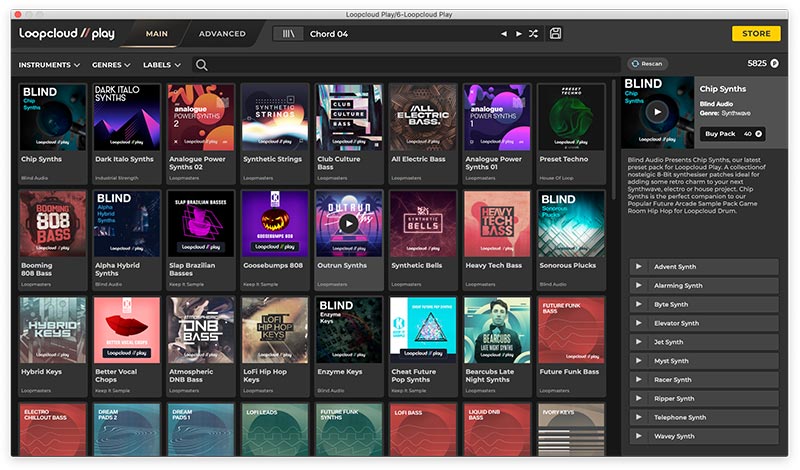Click the pack grid vertical scrollbar
Viewport: 800px width, 470px height.
point(614,140)
